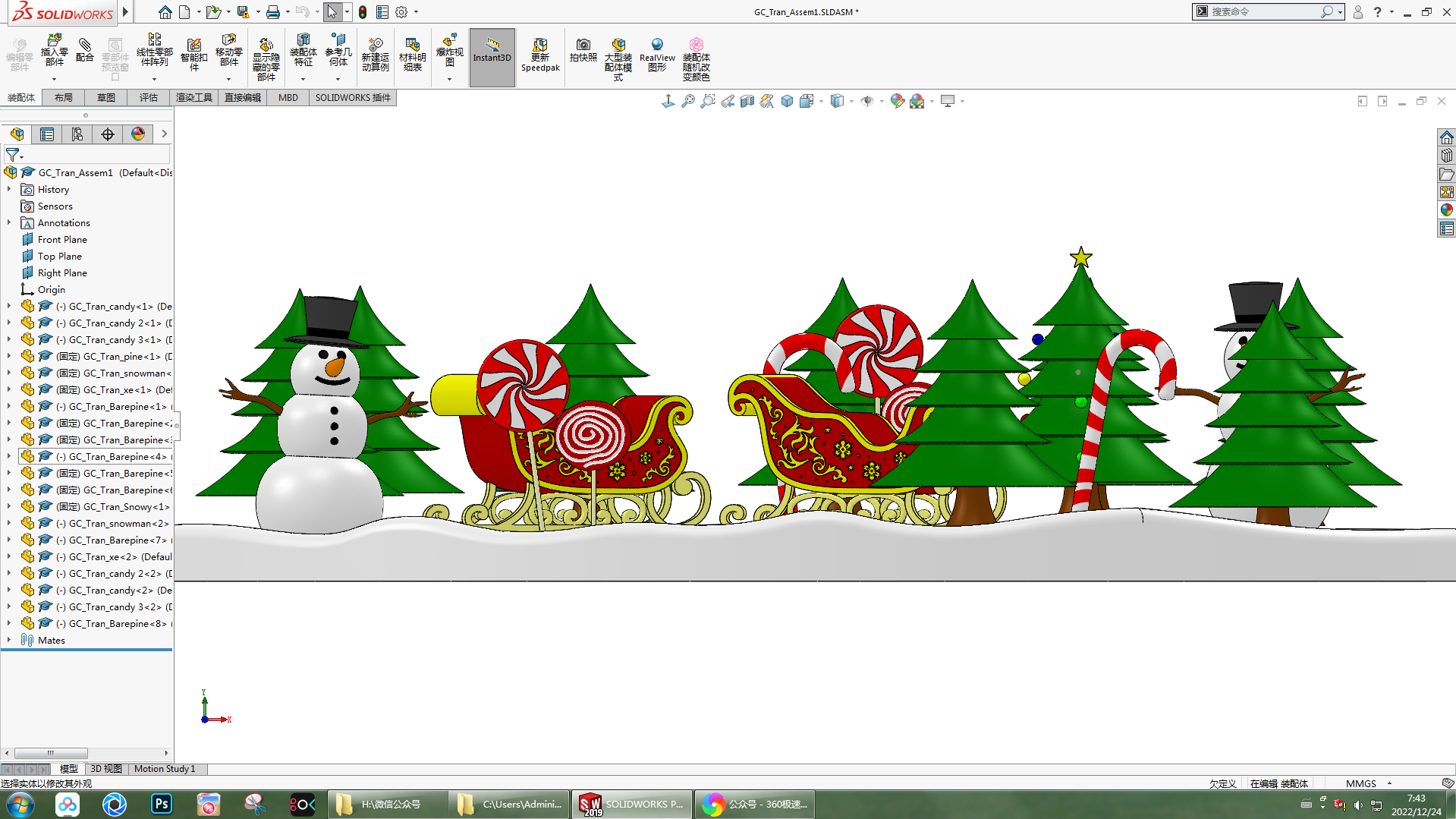Switch to the Evaluate (评估) tab

(148, 97)
